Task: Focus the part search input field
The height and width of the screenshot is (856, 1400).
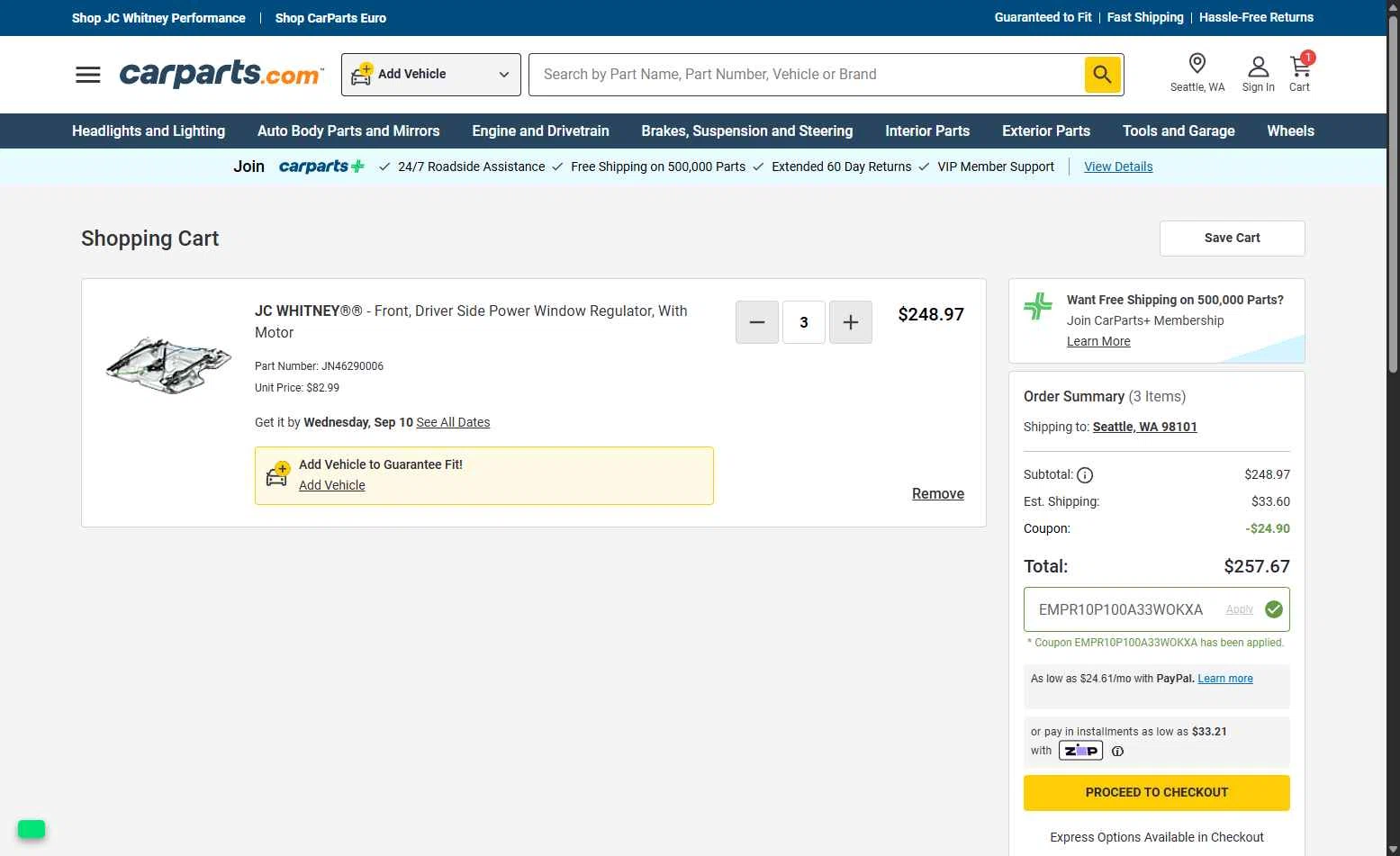Action: pos(807,75)
